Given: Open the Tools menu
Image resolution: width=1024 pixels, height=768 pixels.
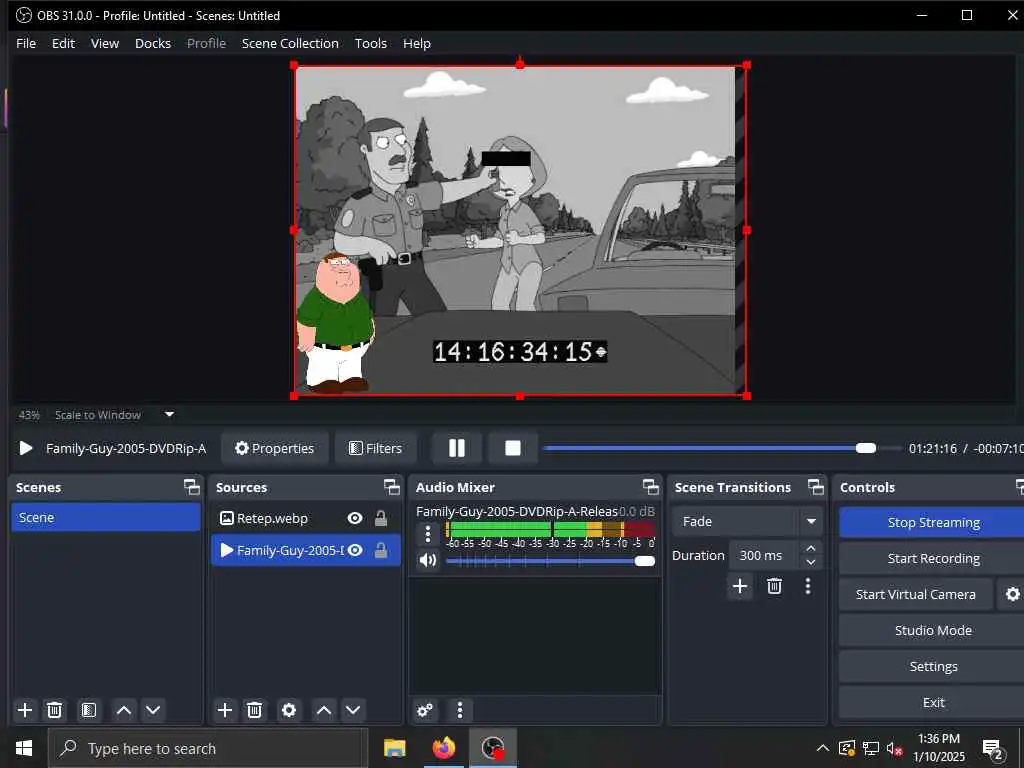Looking at the screenshot, I should tap(370, 43).
